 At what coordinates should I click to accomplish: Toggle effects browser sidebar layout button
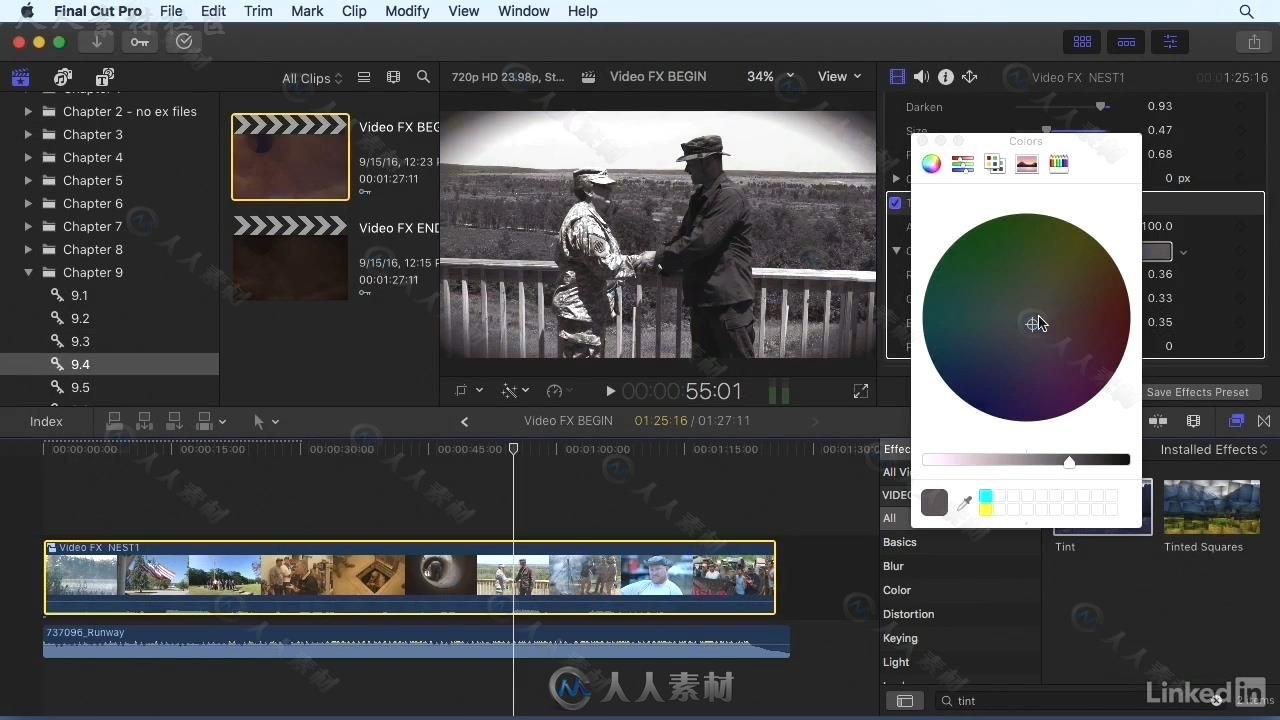(905, 701)
